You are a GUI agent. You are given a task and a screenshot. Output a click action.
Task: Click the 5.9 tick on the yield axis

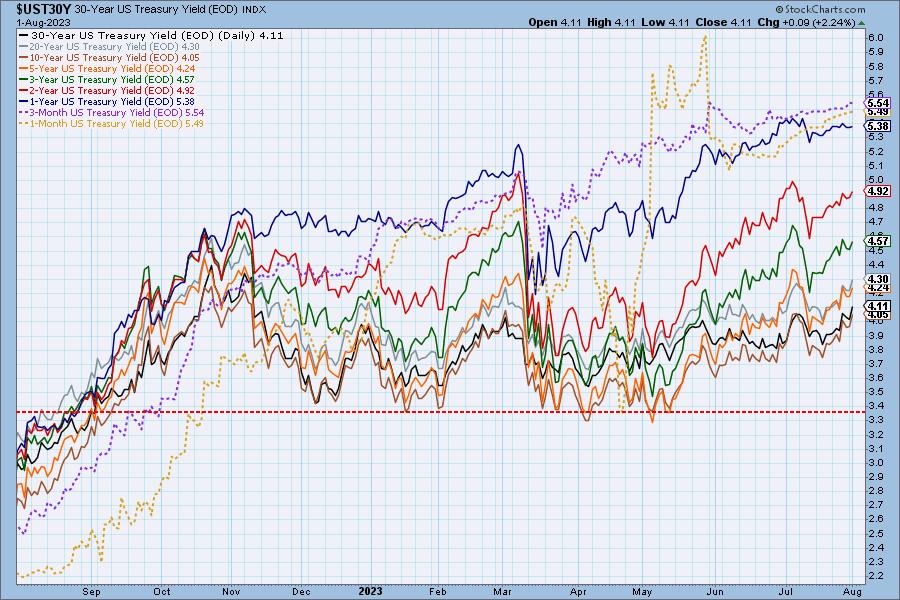[x=876, y=52]
